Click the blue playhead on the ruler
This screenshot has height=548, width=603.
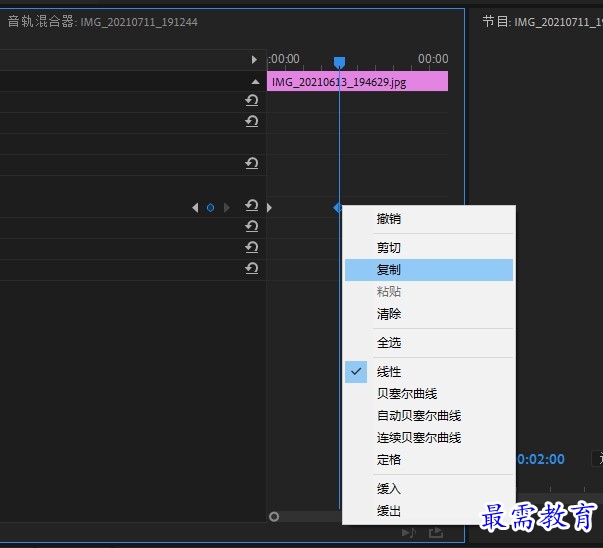pos(339,62)
